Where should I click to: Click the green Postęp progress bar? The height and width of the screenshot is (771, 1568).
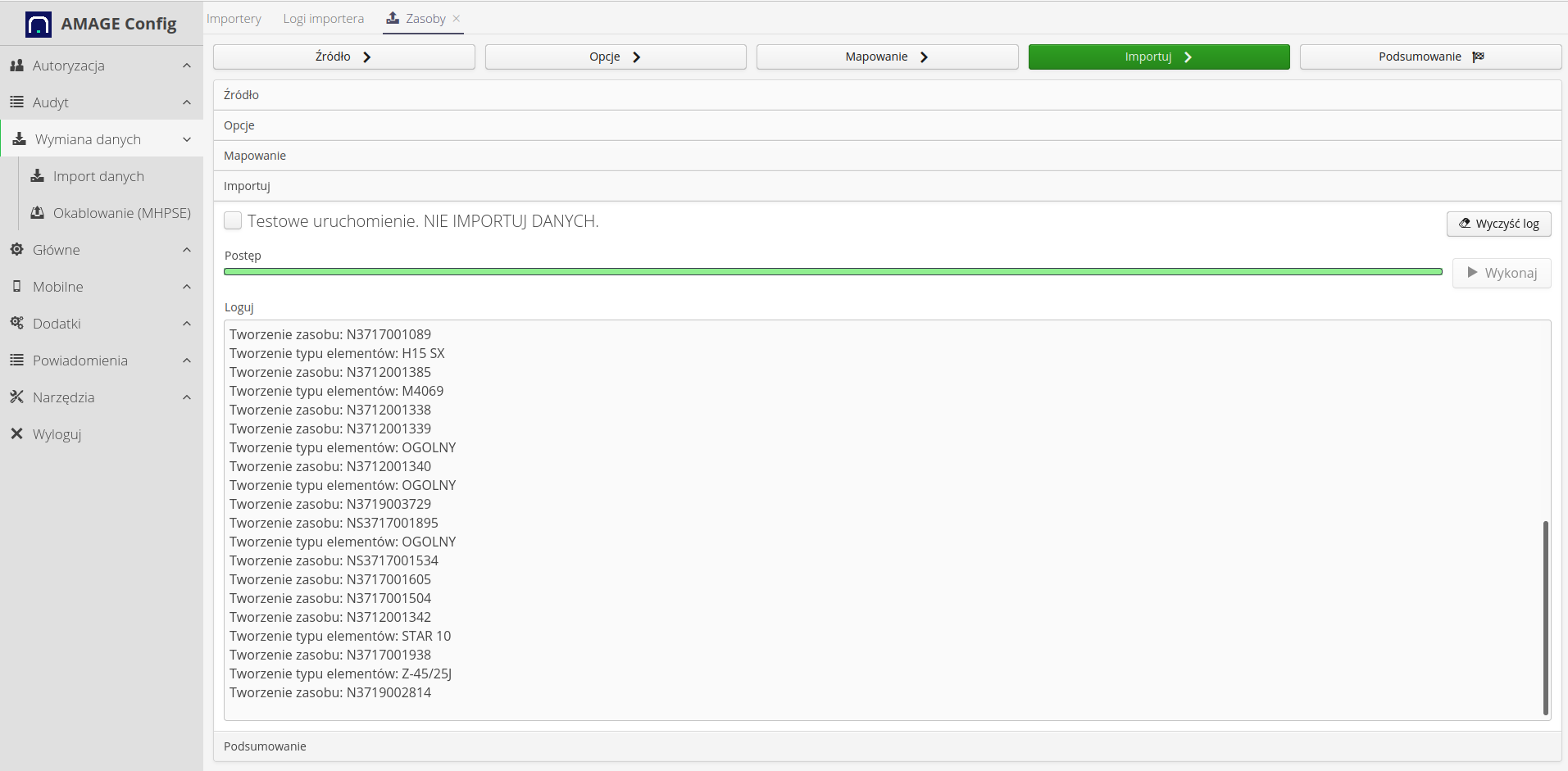pos(832,271)
